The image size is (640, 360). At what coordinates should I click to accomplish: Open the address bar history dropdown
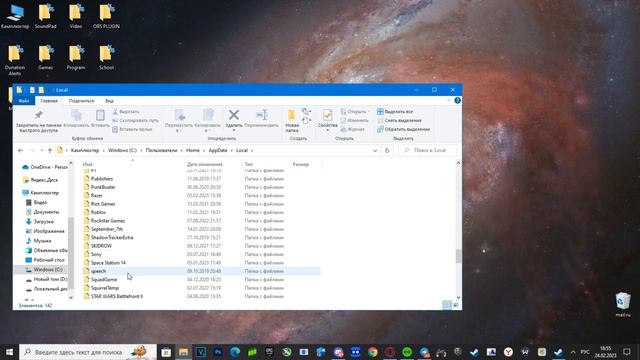pos(375,150)
